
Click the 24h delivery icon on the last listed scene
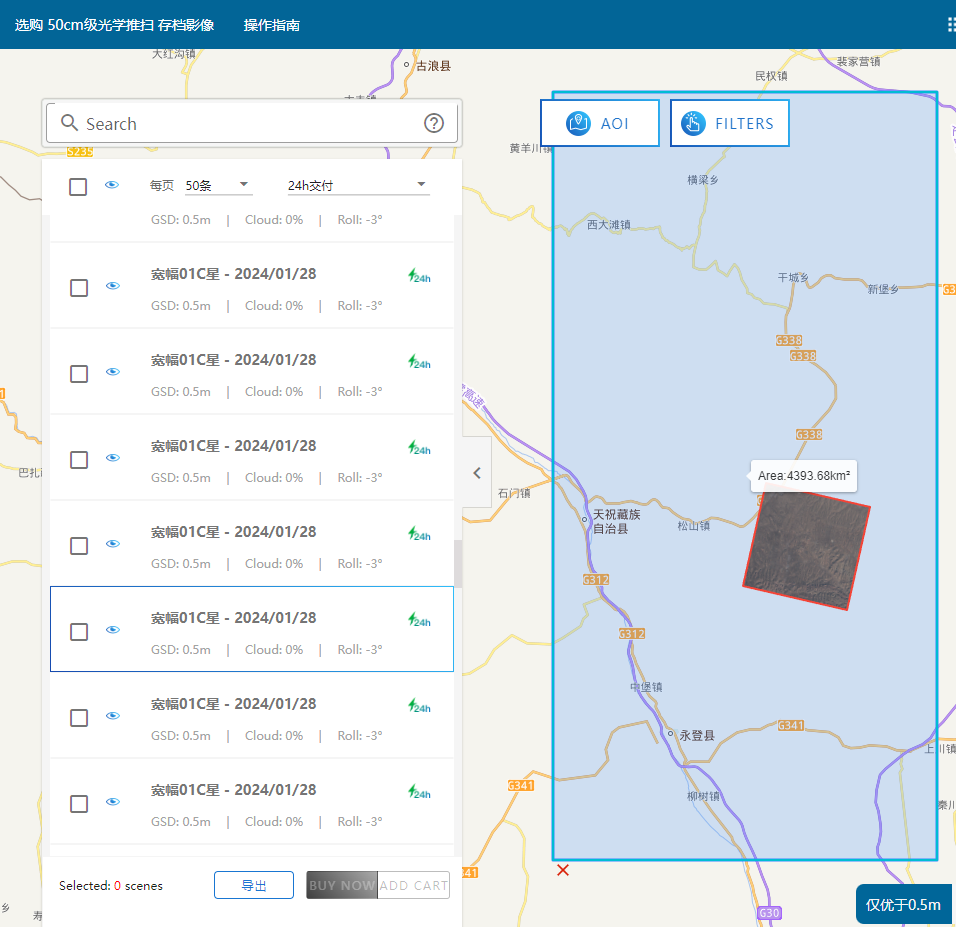419,792
